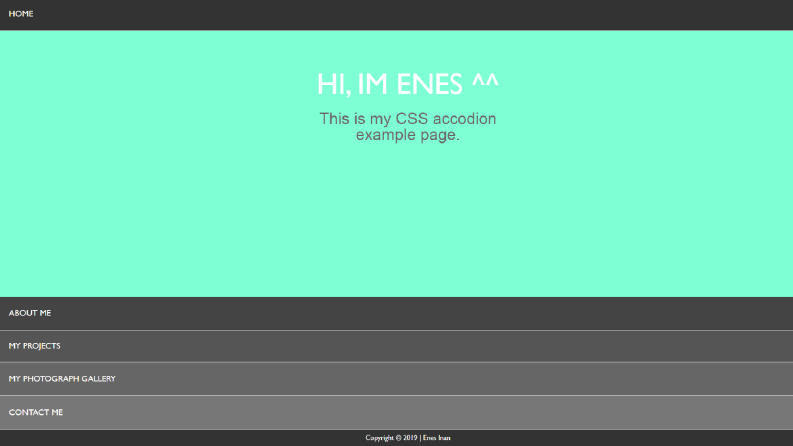This screenshot has height=446, width=793.
Task: Click the 'Copyright © 2019 | Enes Inan' footer text
Action: (408, 438)
